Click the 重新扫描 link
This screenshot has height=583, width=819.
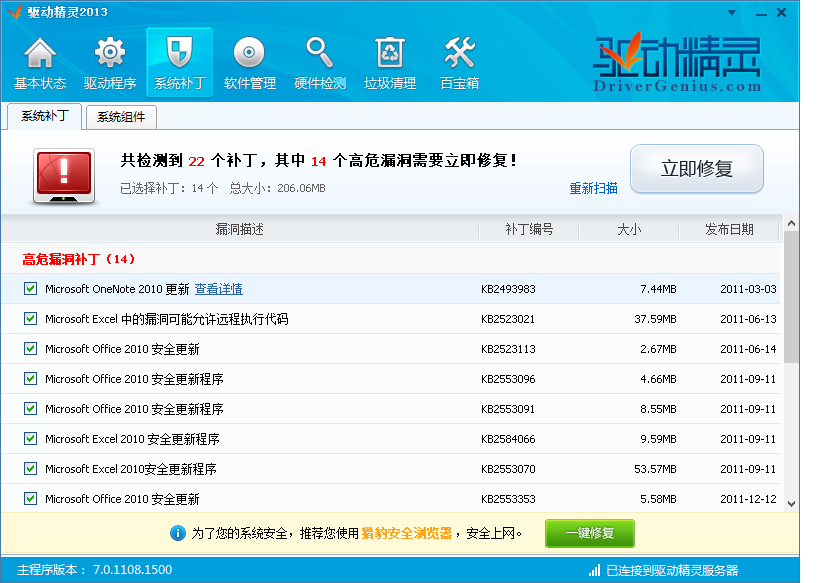(x=593, y=188)
